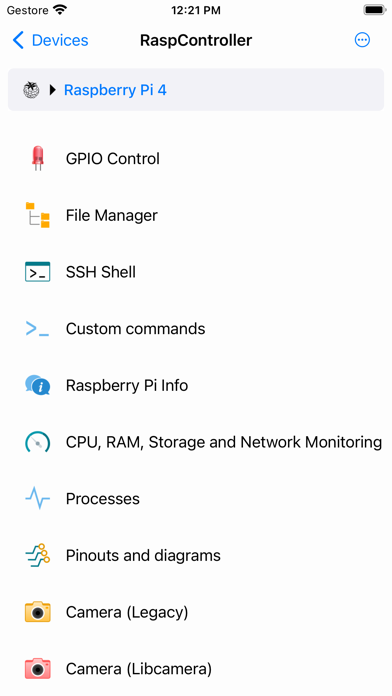Open the more options ellipsis menu
Image resolution: width=392 pixels, height=696 pixels.
[362, 40]
